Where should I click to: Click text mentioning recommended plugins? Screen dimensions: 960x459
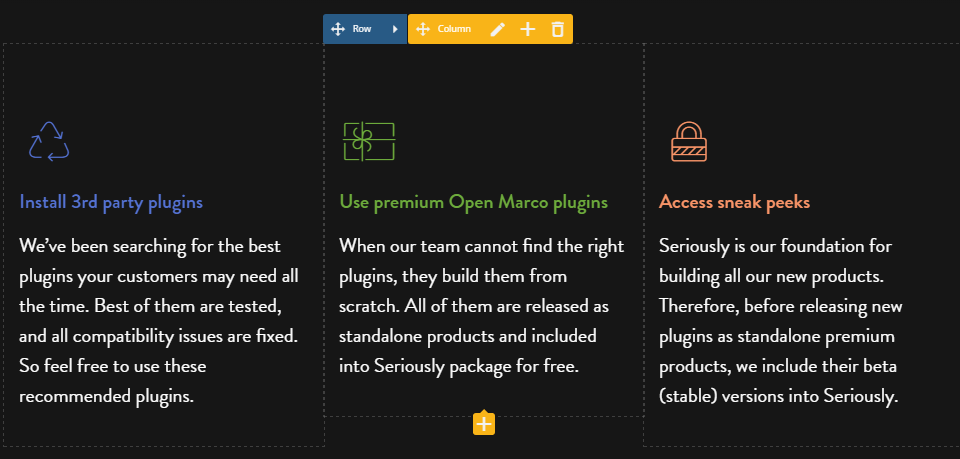point(107,397)
